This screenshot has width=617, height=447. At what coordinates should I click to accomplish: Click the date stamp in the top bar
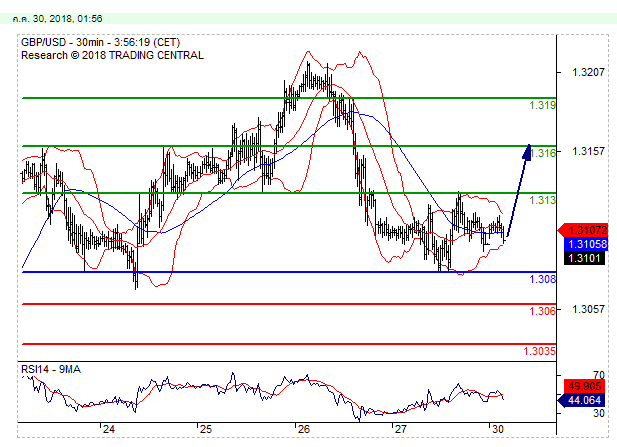pos(57,18)
